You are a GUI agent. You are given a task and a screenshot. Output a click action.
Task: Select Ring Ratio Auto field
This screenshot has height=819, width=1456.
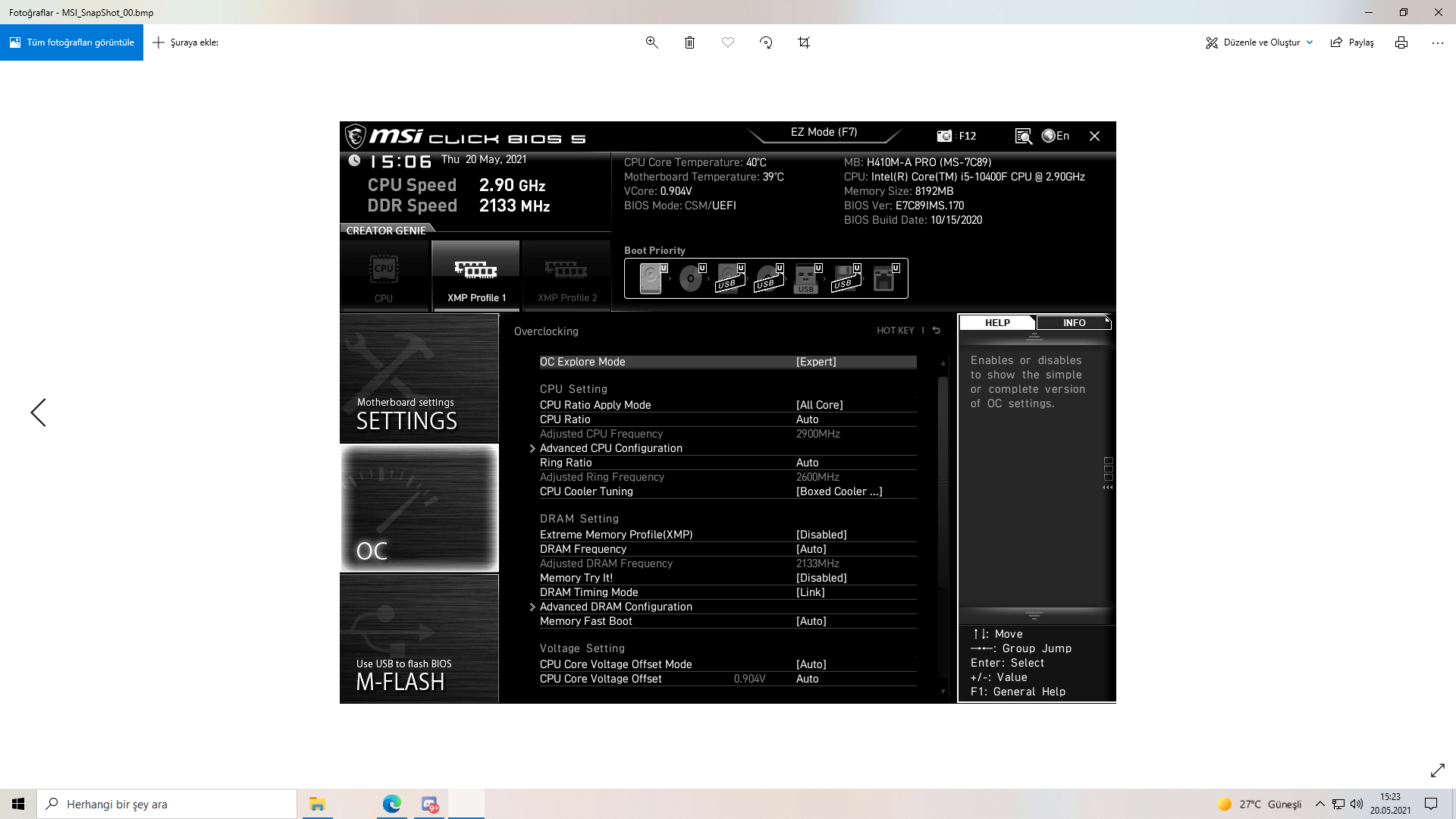(x=728, y=463)
